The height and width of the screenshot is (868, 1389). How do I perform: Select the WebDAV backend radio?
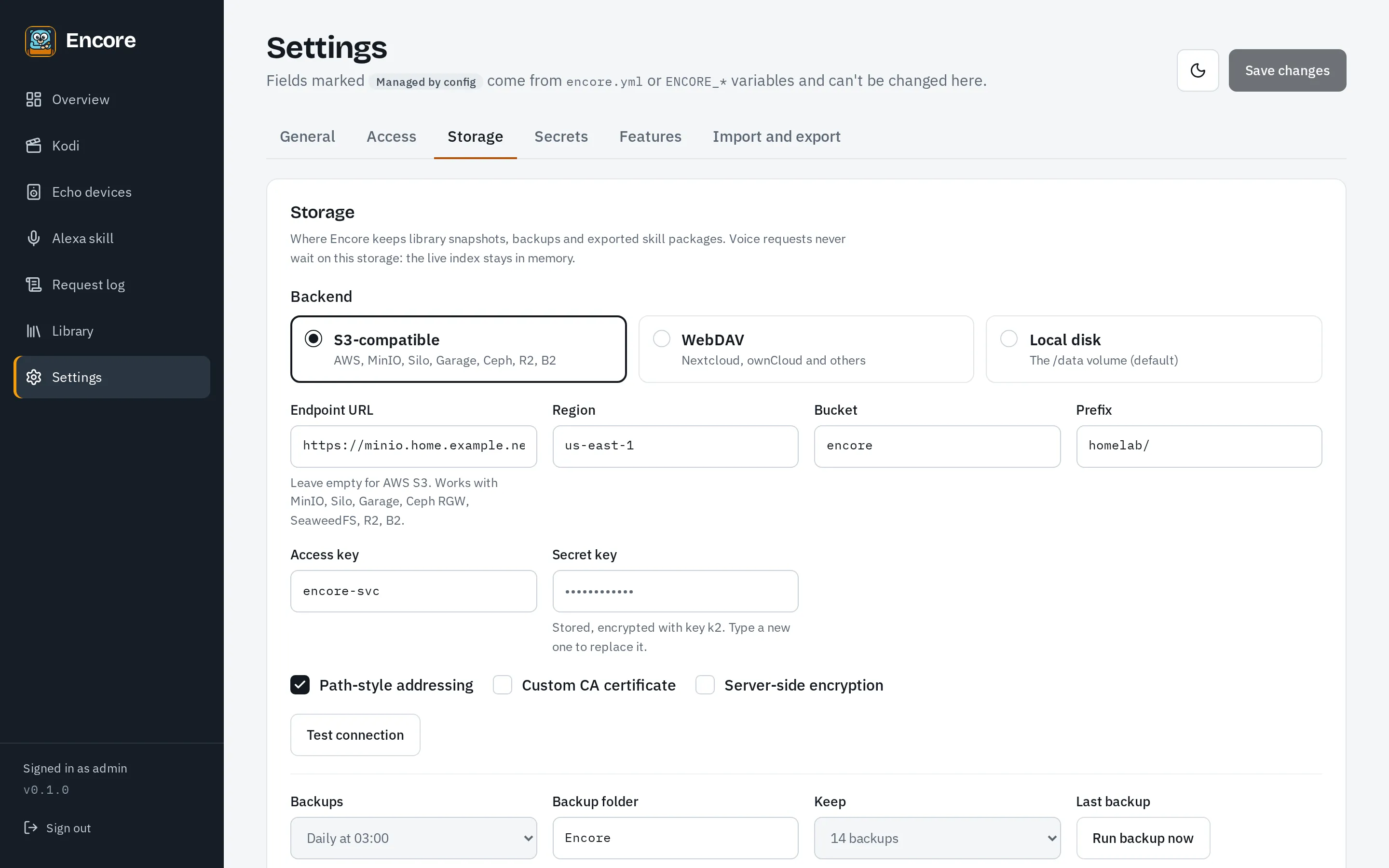(661, 339)
